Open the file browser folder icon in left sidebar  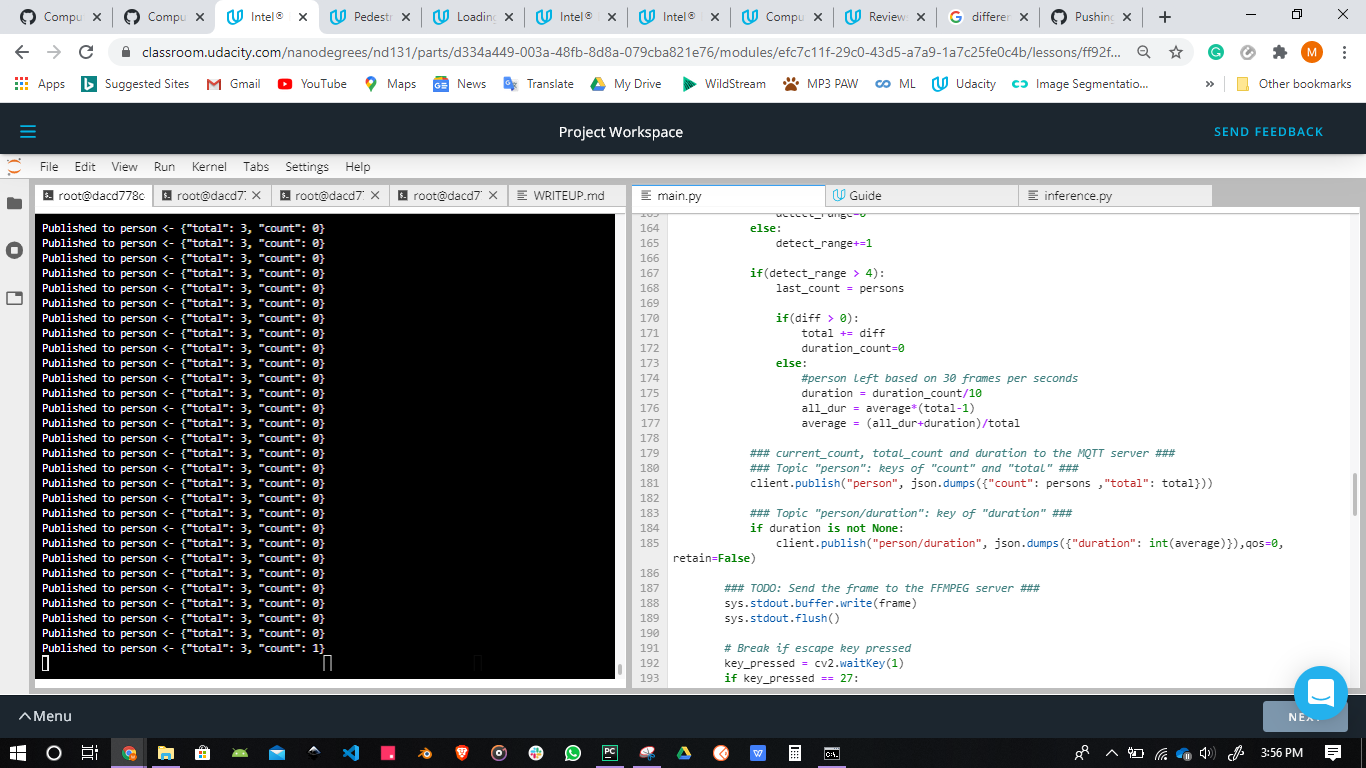point(14,203)
